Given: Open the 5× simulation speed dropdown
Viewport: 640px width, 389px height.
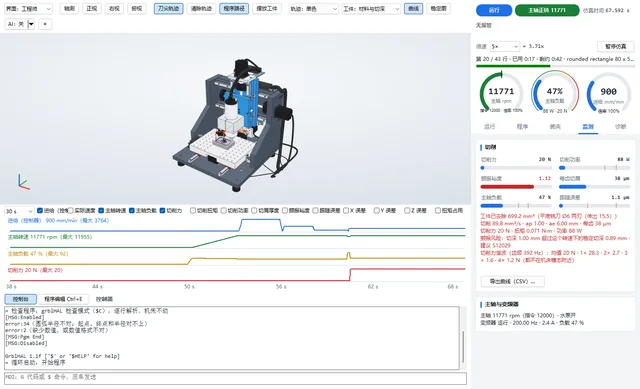Looking at the screenshot, I should coord(504,46).
